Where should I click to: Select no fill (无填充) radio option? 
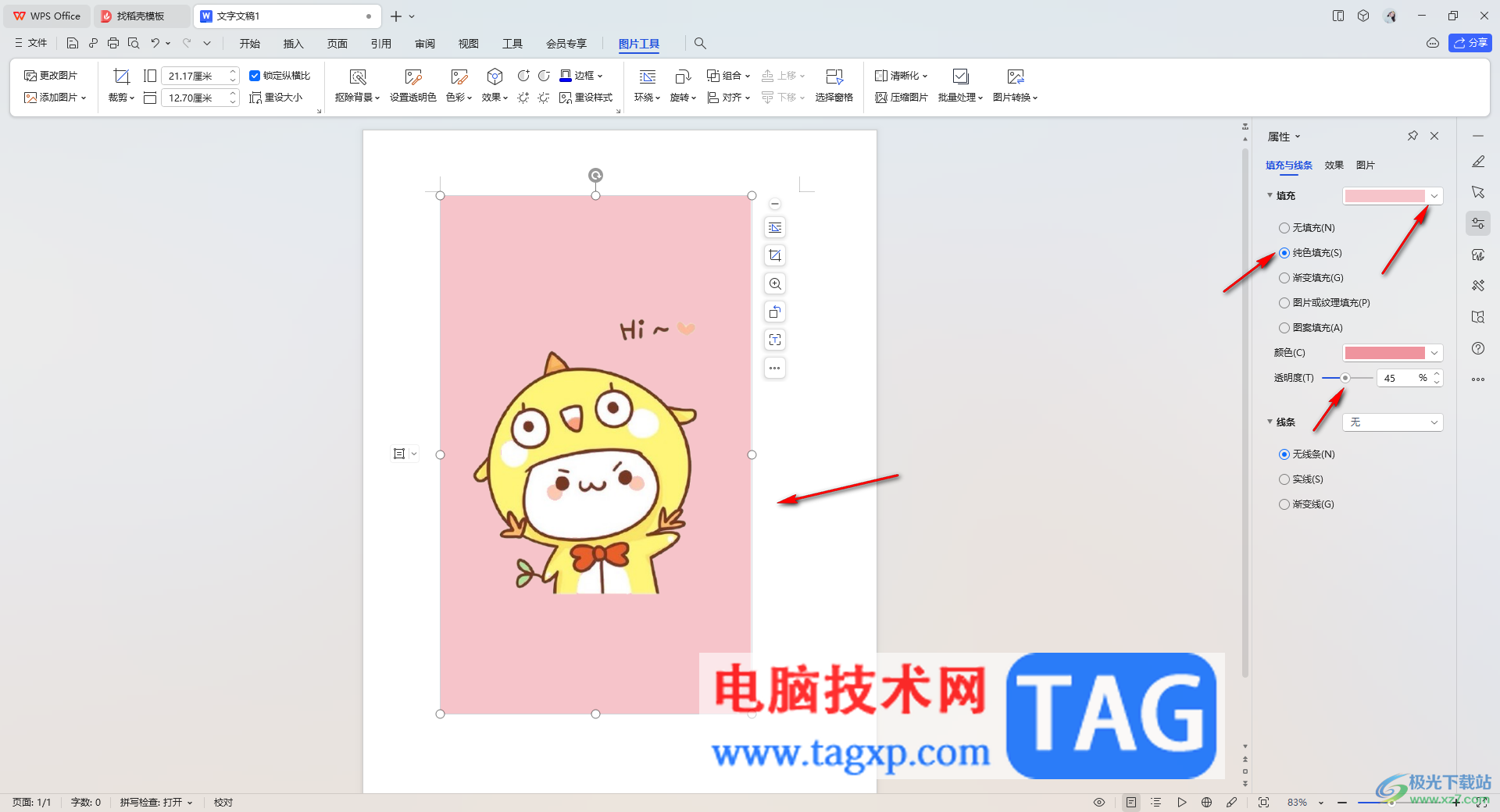pyautogui.click(x=1284, y=228)
